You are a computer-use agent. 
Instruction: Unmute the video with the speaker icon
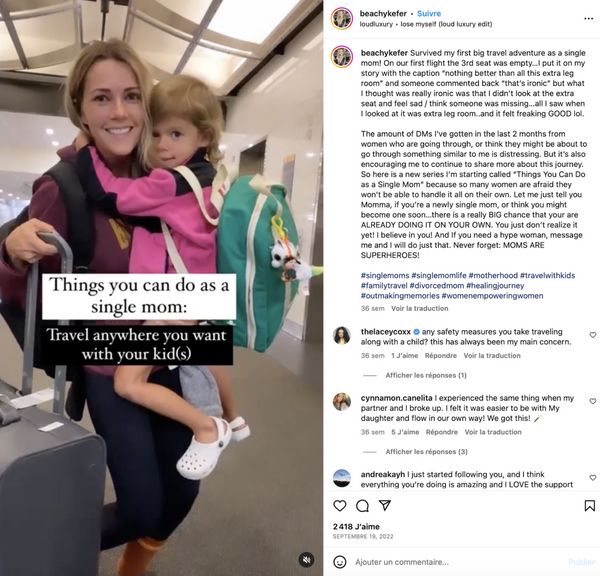tap(306, 560)
